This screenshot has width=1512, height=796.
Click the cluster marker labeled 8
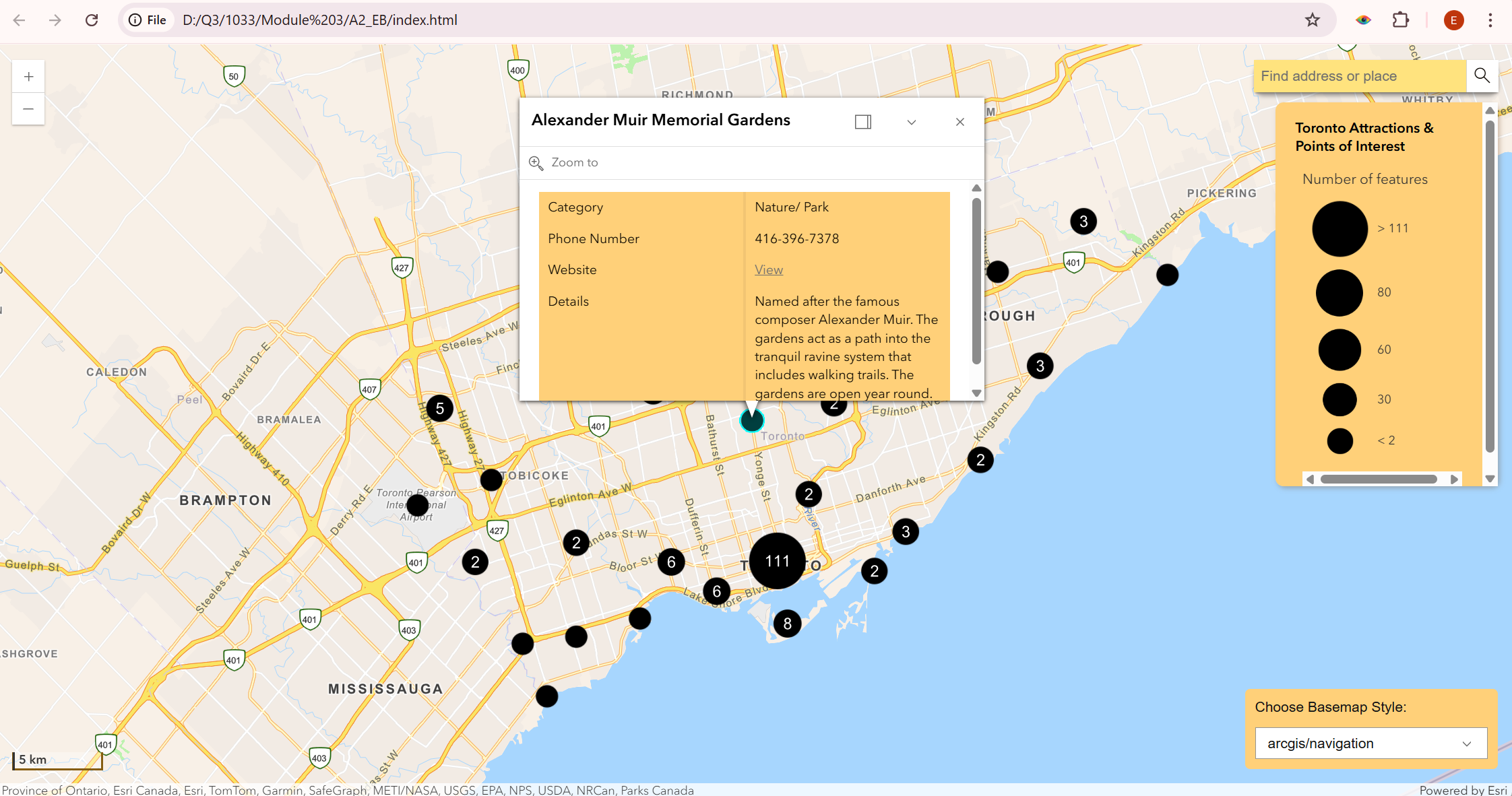(x=787, y=624)
